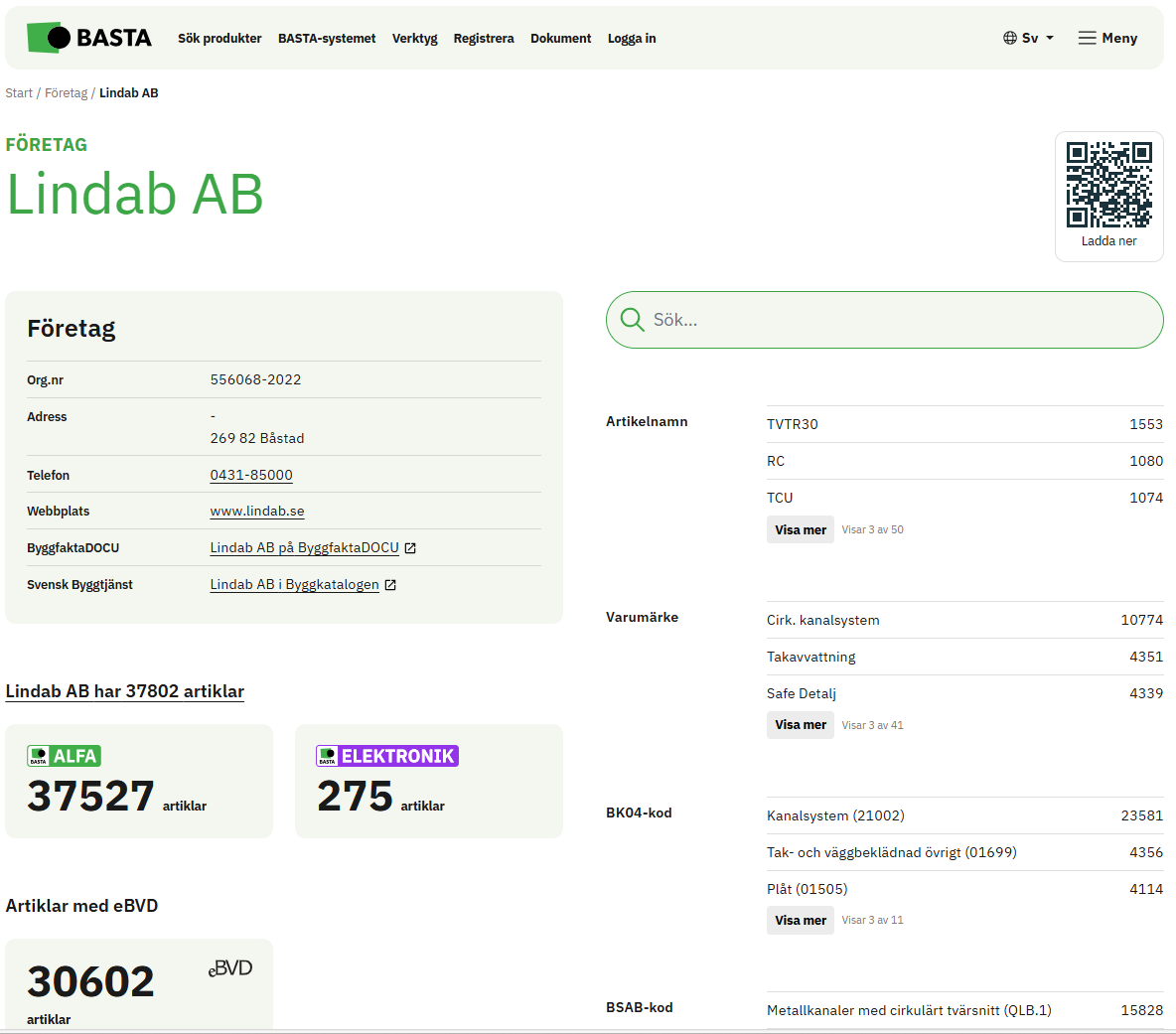Screen dimensions: 1176x1034
Task: Click 'Lindab AB har 37802 artiklar' link
Action: coord(125,691)
